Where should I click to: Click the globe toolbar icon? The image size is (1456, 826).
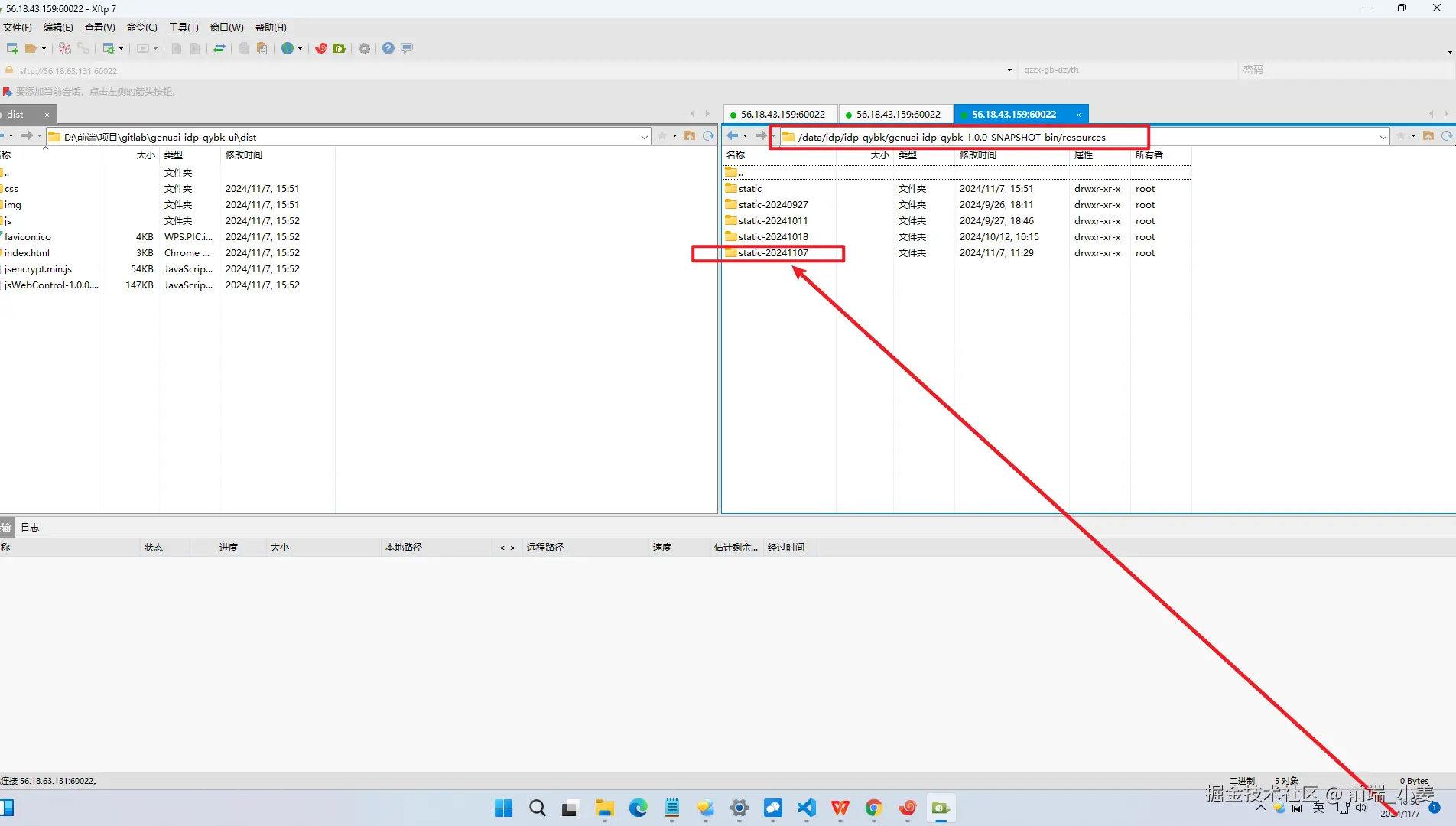tap(288, 48)
